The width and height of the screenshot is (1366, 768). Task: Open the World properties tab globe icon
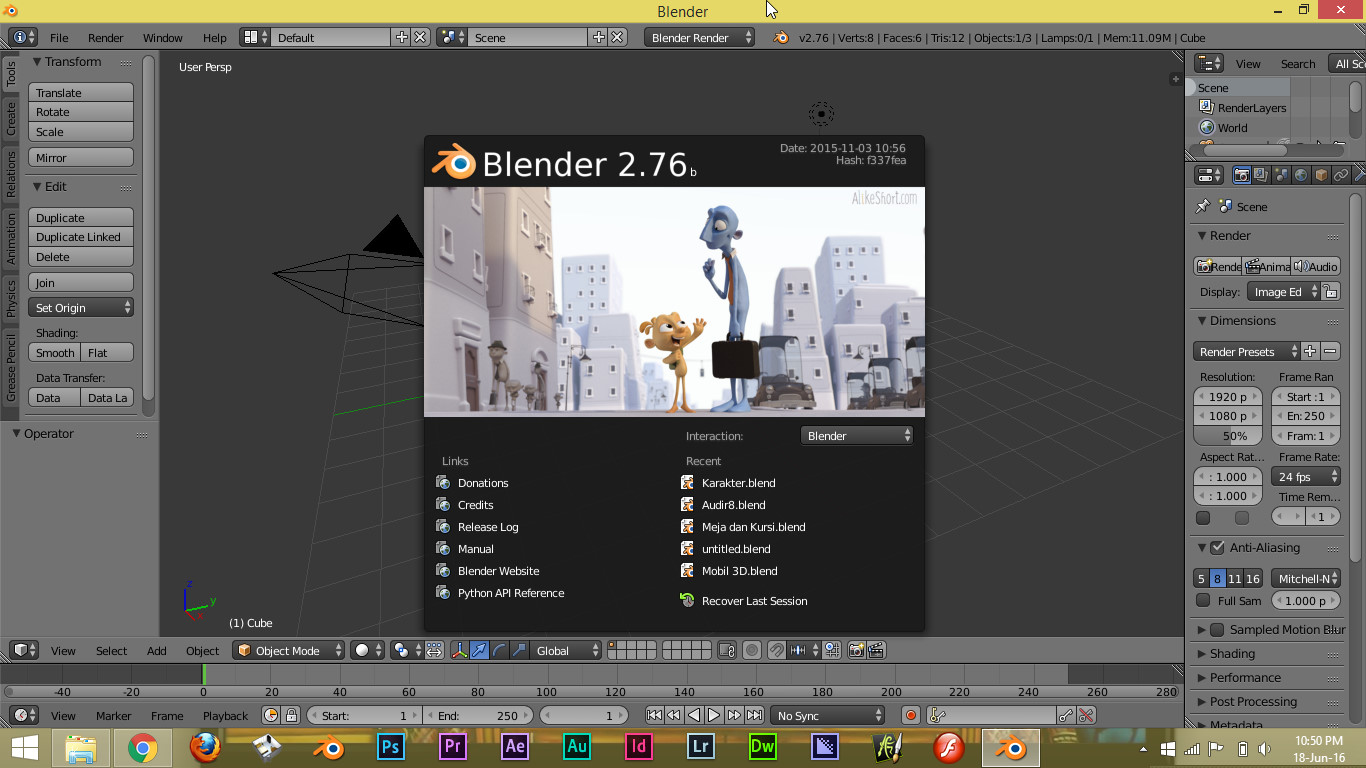click(x=1301, y=175)
